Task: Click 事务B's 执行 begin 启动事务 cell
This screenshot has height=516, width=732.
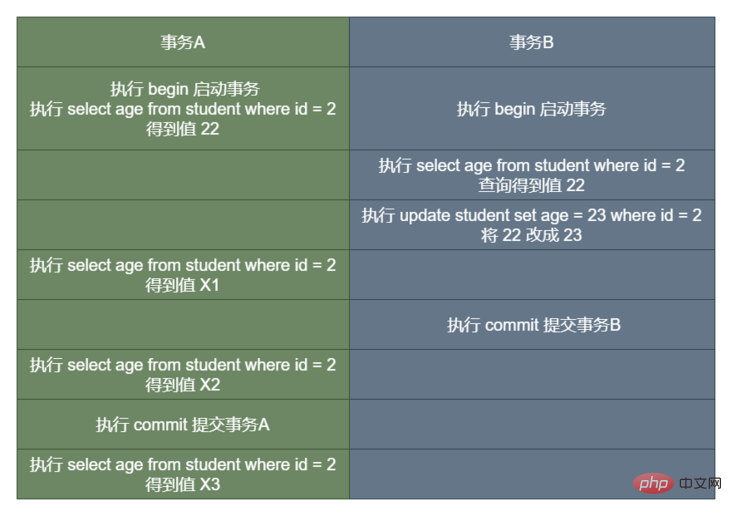Action: [x=532, y=109]
